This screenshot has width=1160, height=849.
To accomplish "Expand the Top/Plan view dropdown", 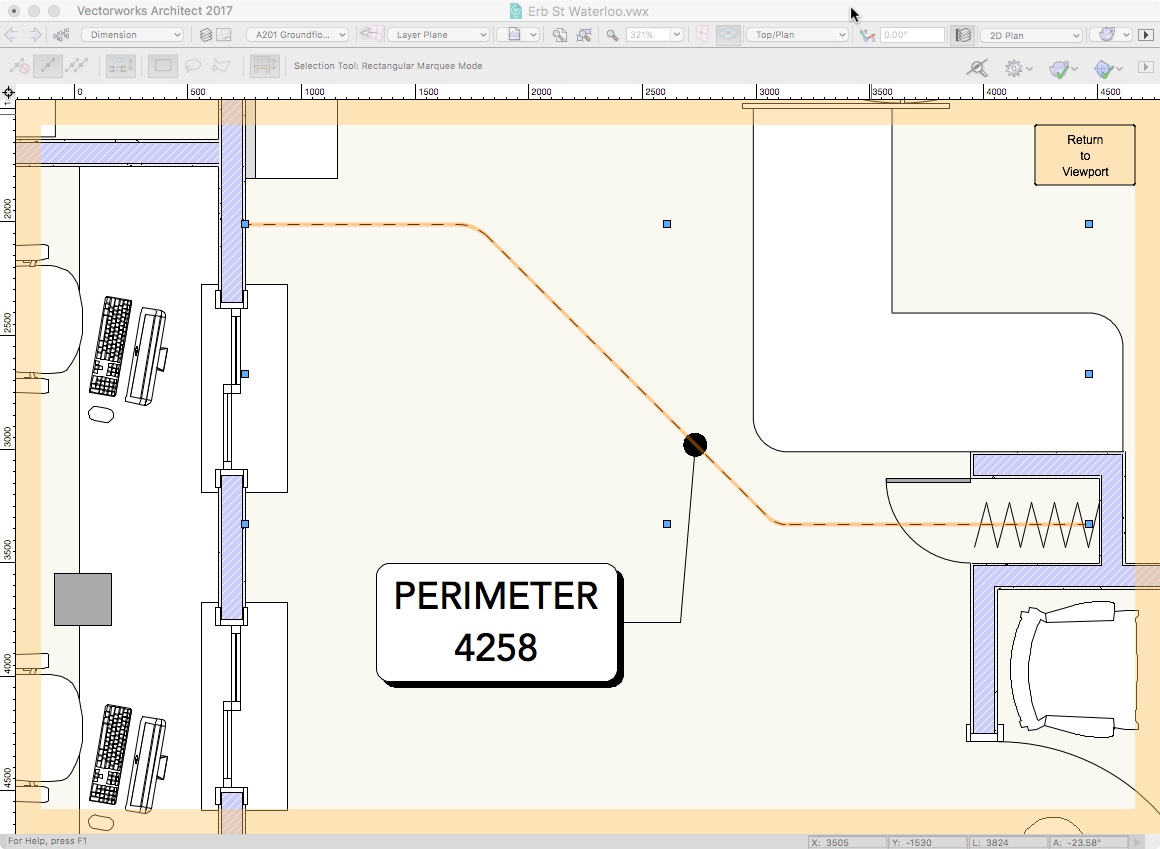I will [x=796, y=34].
